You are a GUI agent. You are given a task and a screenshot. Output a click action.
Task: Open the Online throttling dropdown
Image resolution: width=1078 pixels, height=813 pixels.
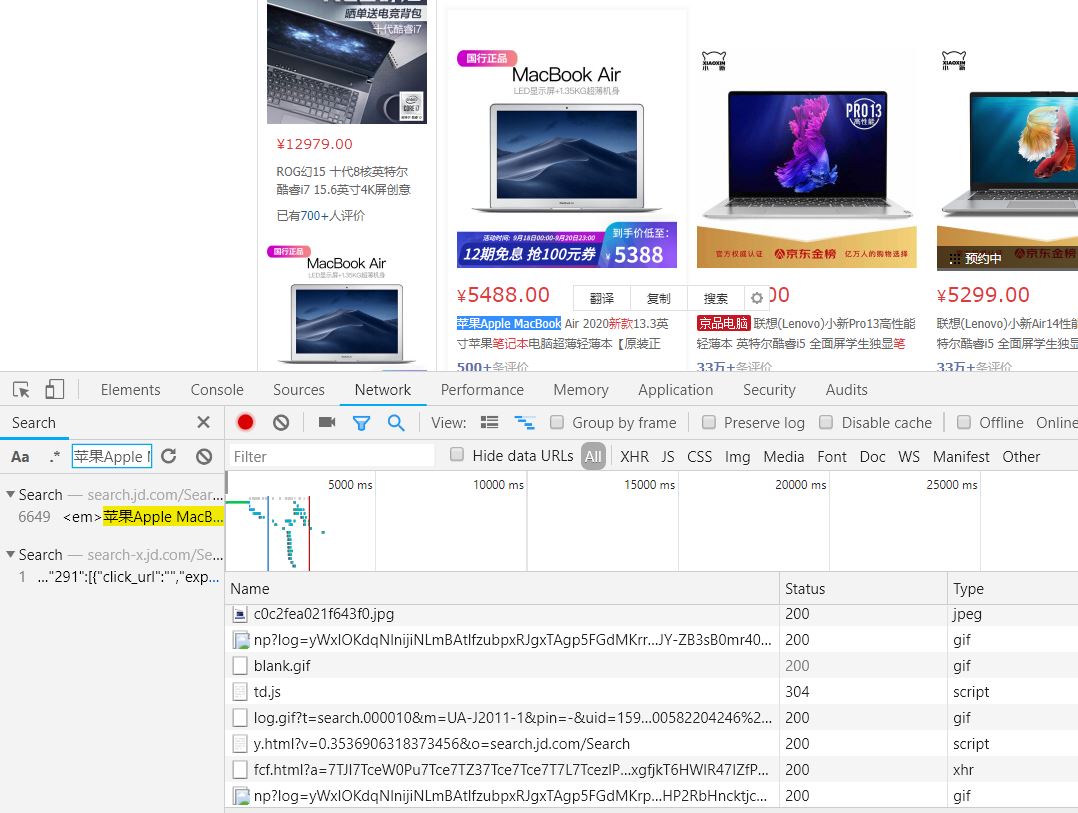[1057, 423]
